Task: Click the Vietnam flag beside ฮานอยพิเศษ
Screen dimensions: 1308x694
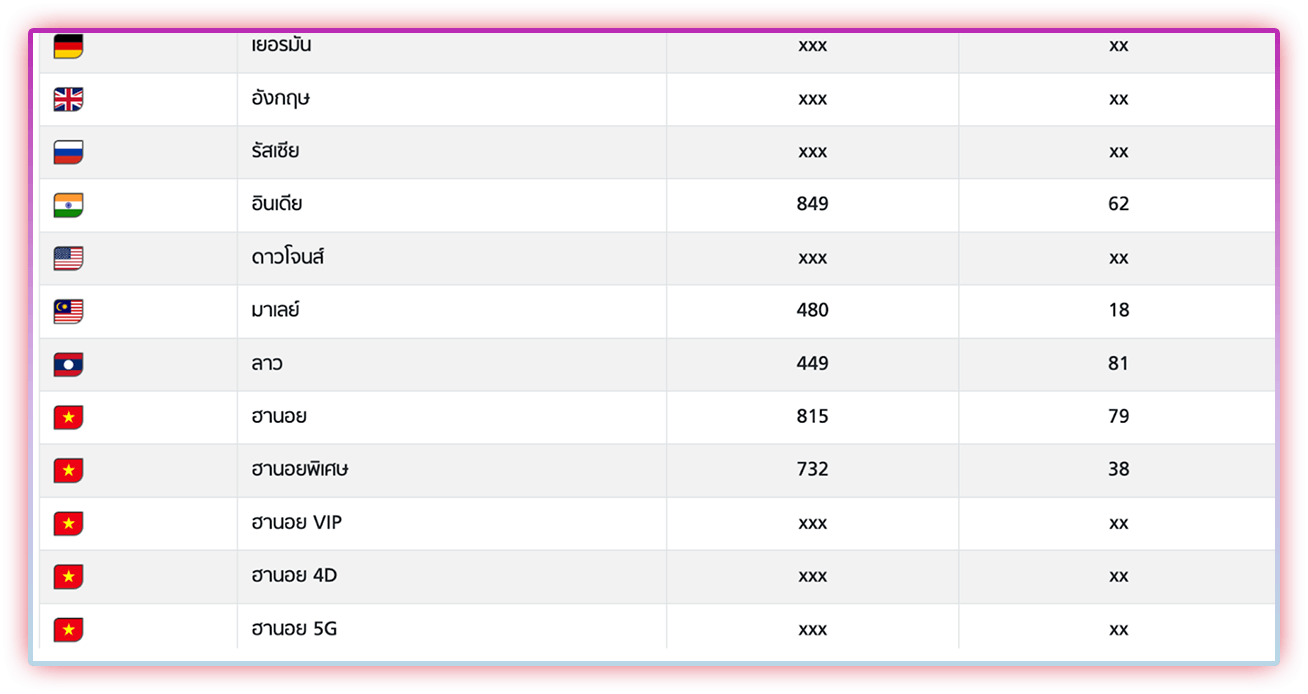Action: click(x=68, y=470)
